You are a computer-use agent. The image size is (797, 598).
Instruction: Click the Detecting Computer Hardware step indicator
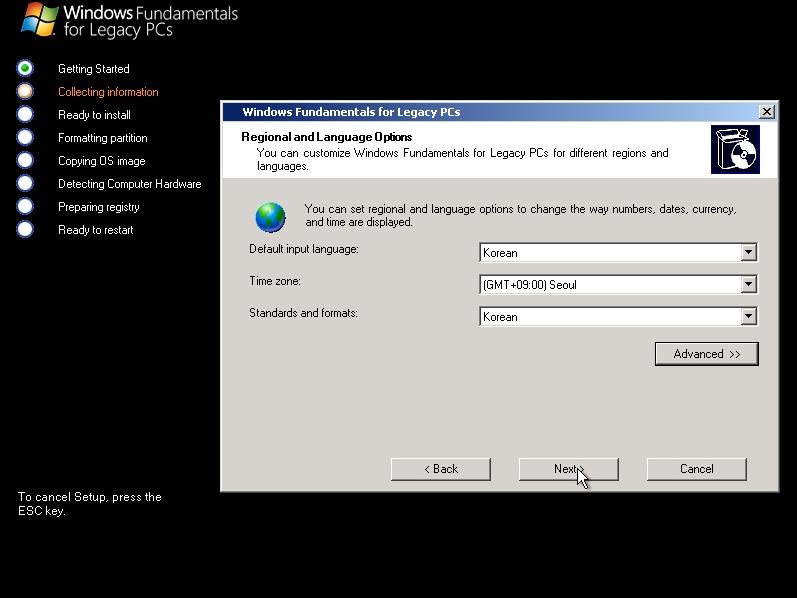(25, 183)
